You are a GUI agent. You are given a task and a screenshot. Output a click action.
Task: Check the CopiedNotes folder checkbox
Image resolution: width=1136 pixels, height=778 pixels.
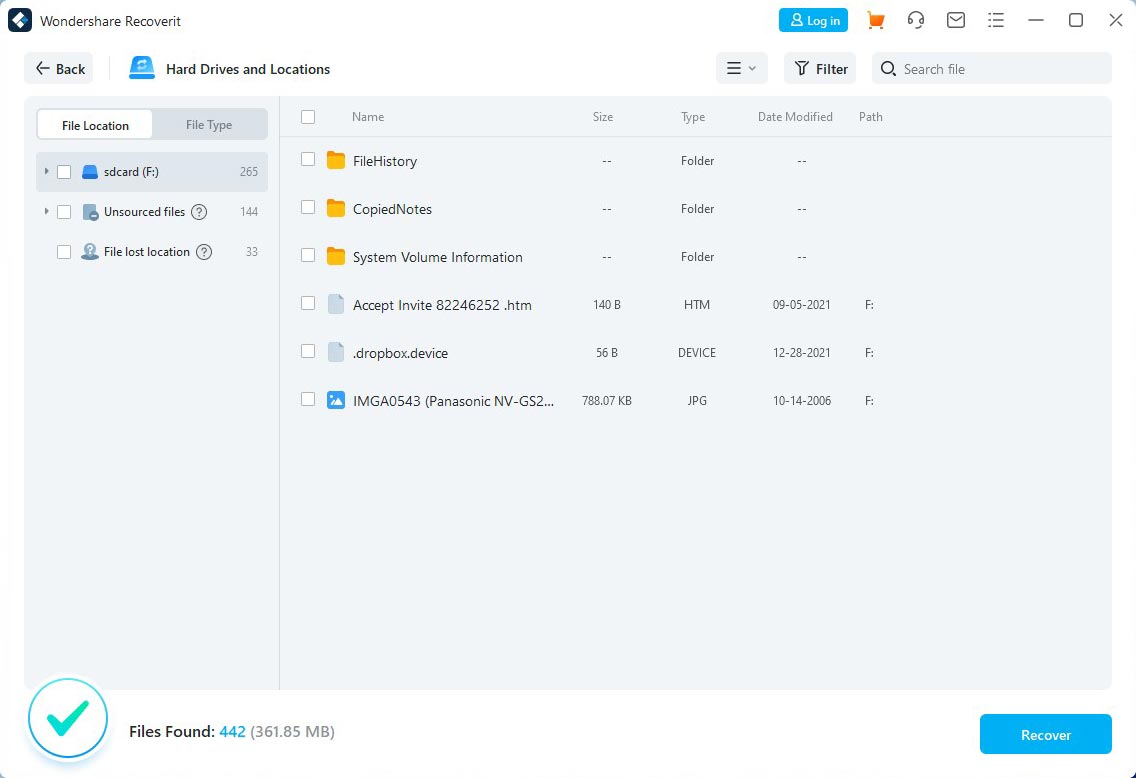[308, 207]
